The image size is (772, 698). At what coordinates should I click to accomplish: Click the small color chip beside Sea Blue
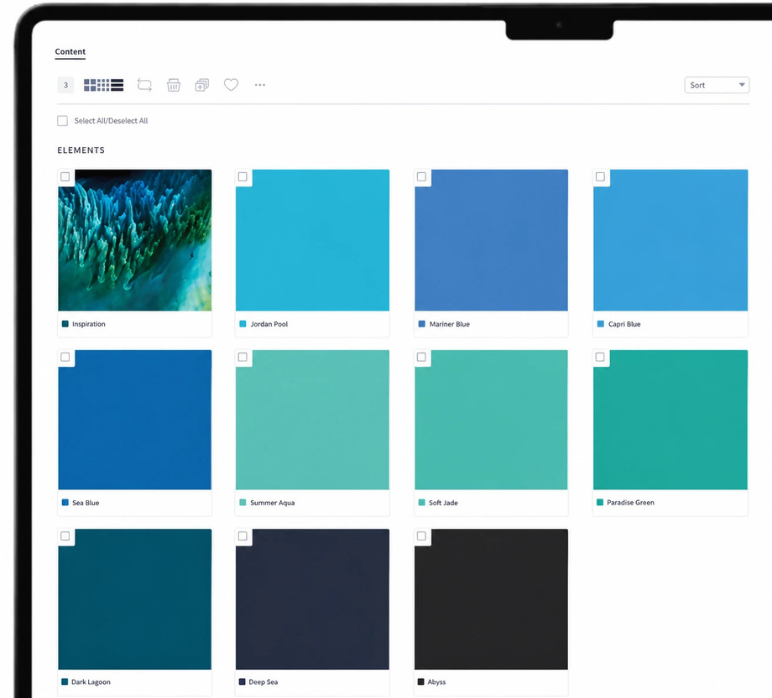[65, 503]
